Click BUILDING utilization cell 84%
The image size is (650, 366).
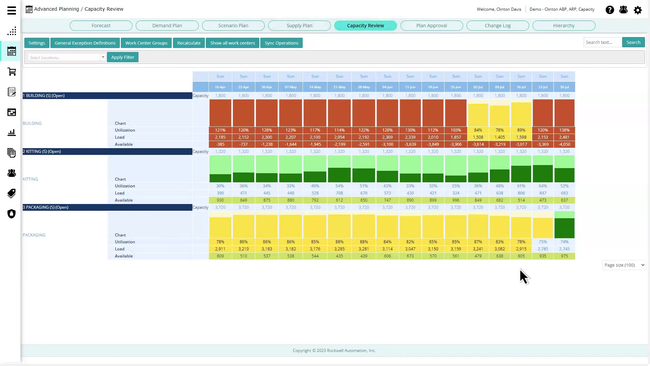(x=478, y=130)
